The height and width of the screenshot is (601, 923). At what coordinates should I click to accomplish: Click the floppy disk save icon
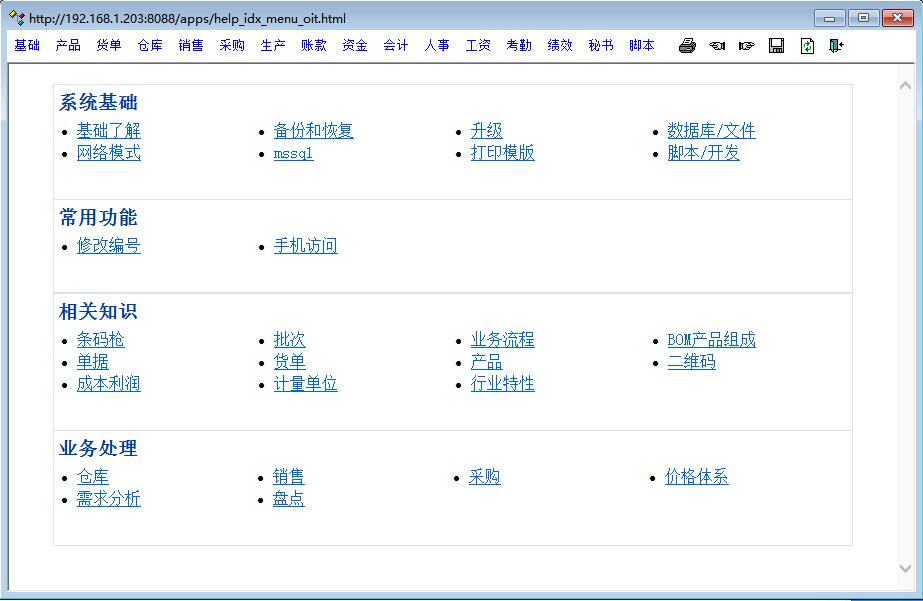coord(777,46)
